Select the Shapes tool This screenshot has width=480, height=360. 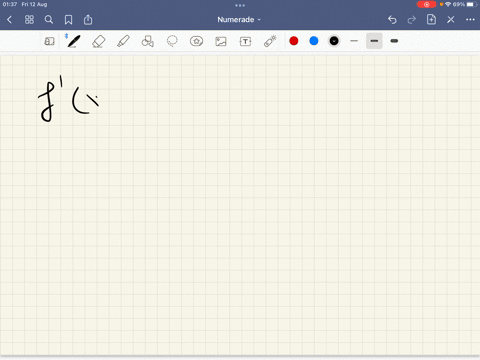(148, 41)
